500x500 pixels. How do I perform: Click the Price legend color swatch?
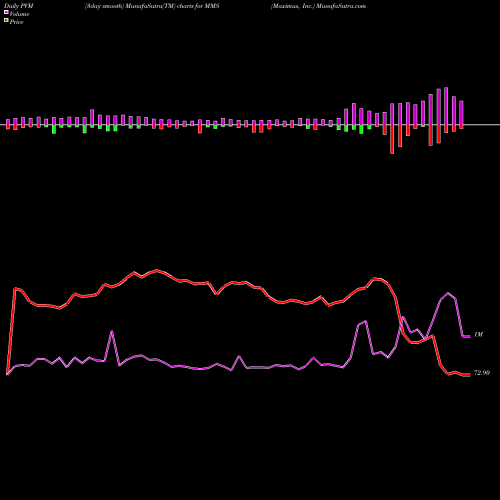coord(6,21)
